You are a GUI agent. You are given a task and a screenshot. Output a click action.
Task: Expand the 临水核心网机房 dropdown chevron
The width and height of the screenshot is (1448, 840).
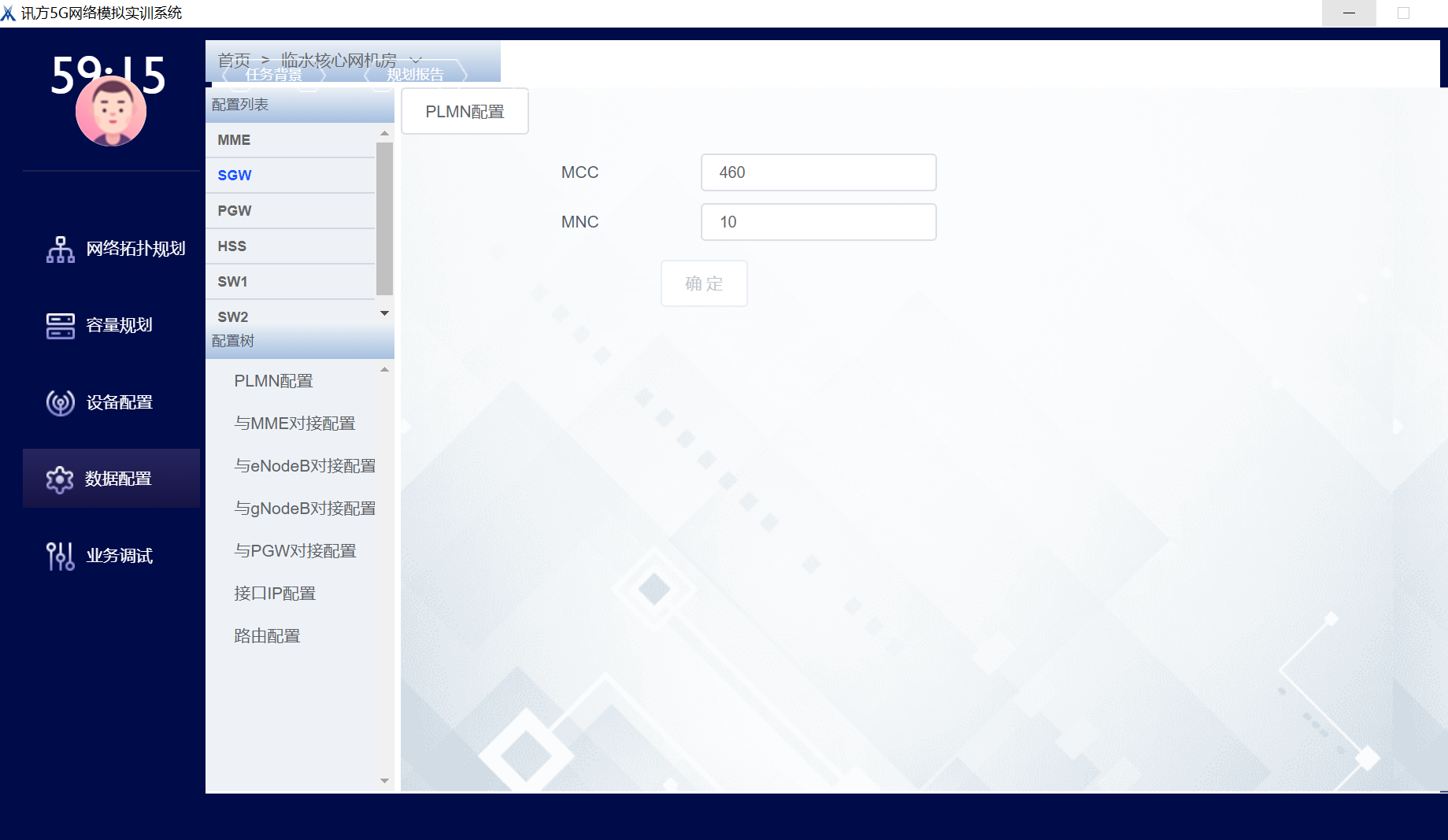coord(417,60)
